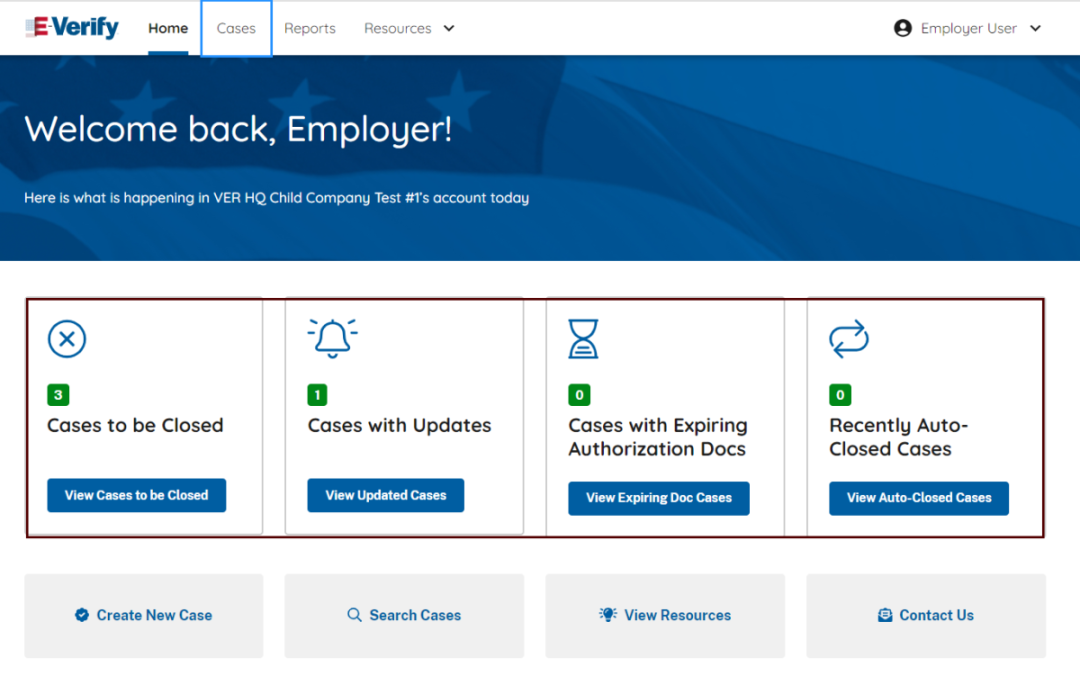Click the E-Verify logo
The image size is (1080, 685).
pyautogui.click(x=72, y=28)
